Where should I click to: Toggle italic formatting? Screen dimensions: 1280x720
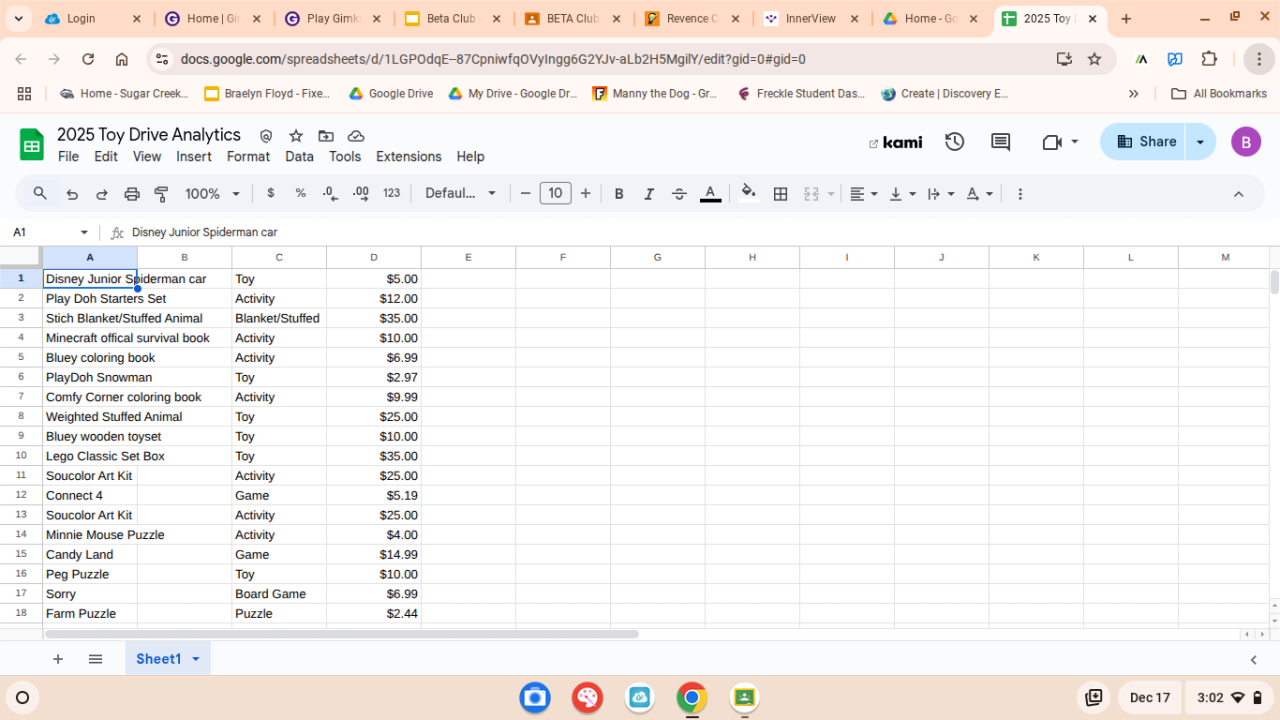coord(649,194)
